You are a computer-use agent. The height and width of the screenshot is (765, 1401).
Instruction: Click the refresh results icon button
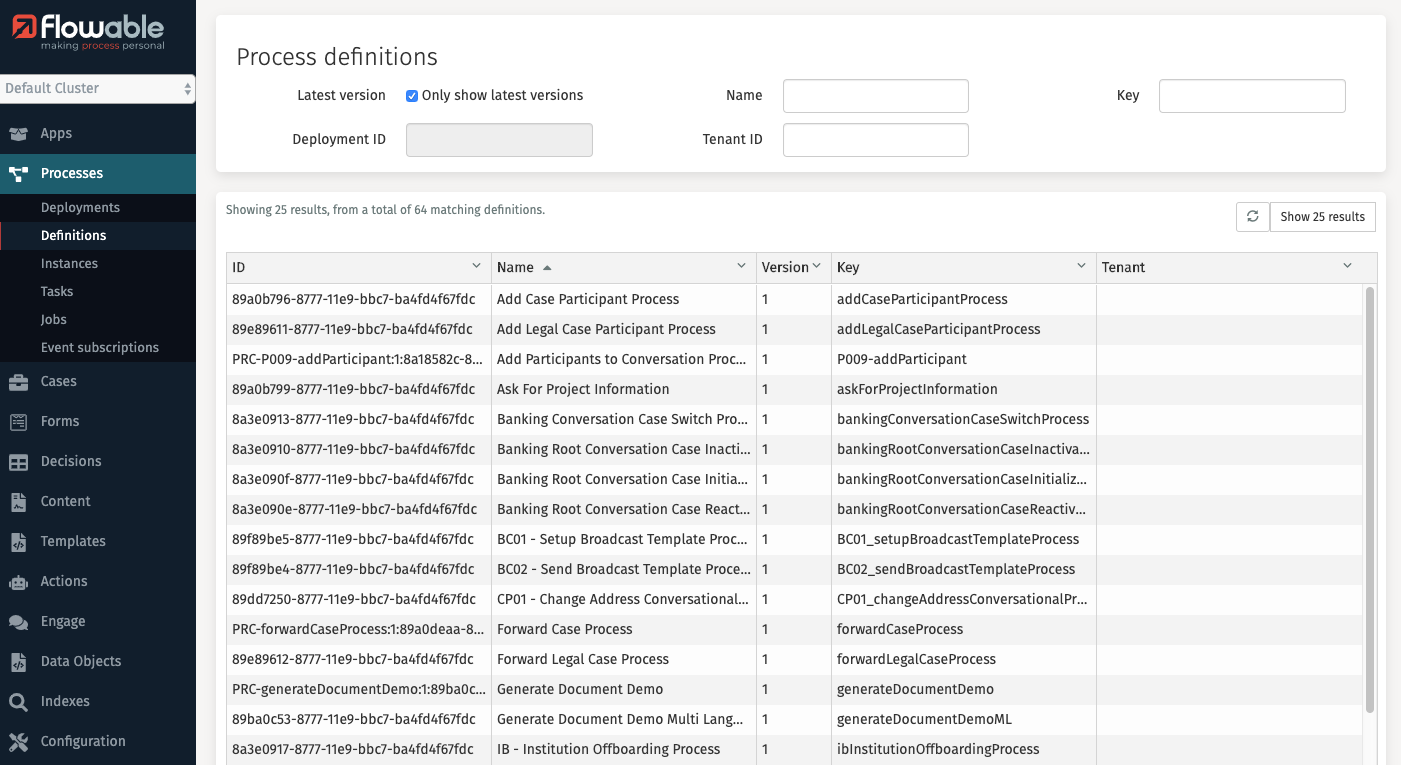coord(1252,217)
